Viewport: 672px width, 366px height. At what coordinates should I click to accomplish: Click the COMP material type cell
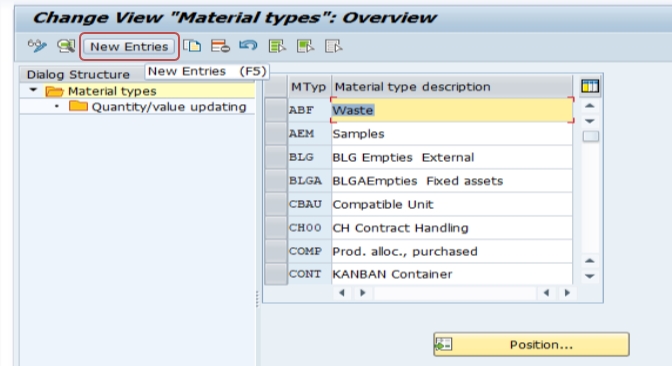tap(309, 251)
